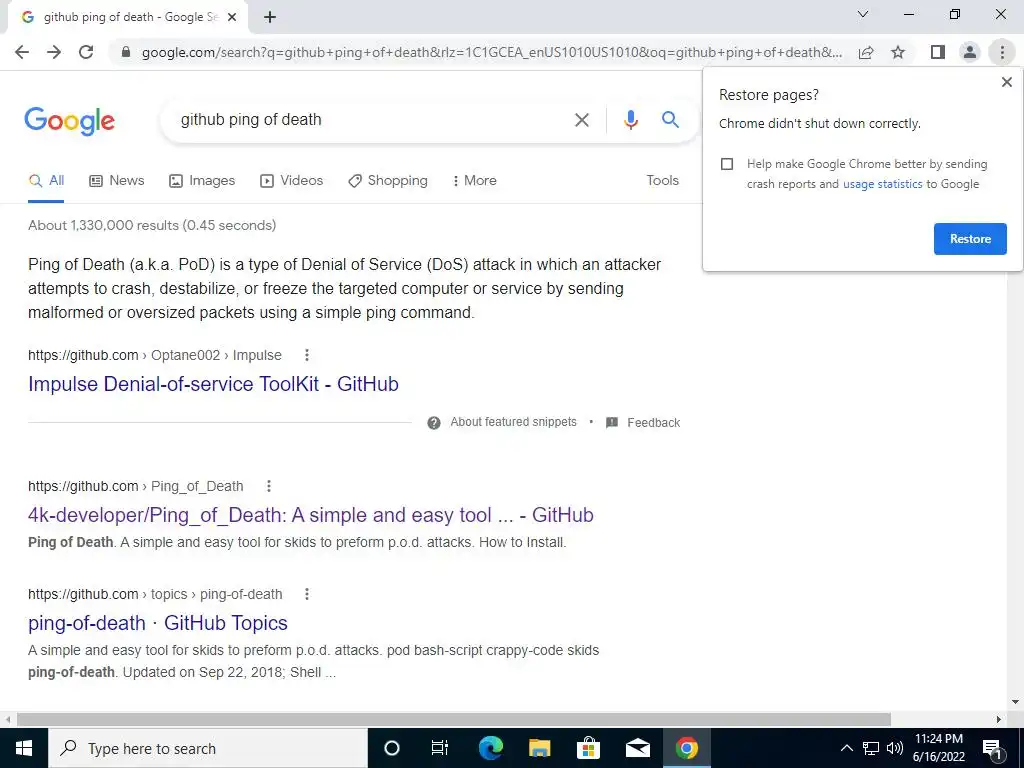The height and width of the screenshot is (768, 1024).
Task: Click the vertical scrollbar down arrow
Action: coord(1015,702)
